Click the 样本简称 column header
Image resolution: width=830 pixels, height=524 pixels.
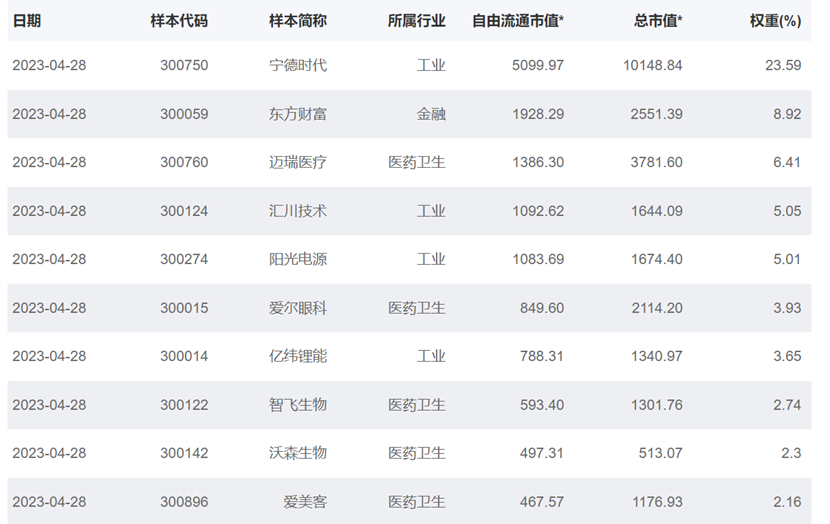[x=297, y=21]
